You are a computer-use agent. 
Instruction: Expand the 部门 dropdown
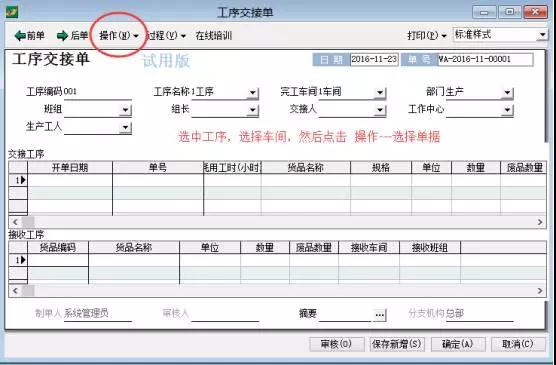coord(507,93)
